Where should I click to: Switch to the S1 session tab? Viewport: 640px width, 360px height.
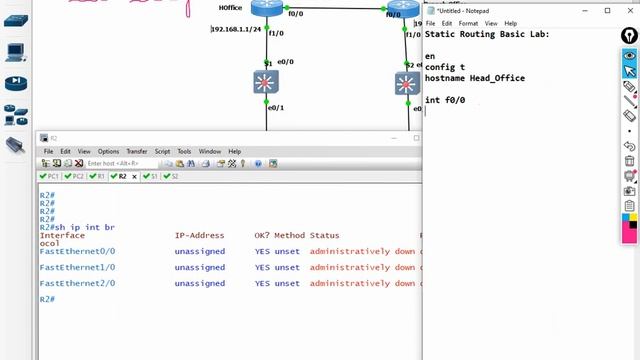pos(150,176)
